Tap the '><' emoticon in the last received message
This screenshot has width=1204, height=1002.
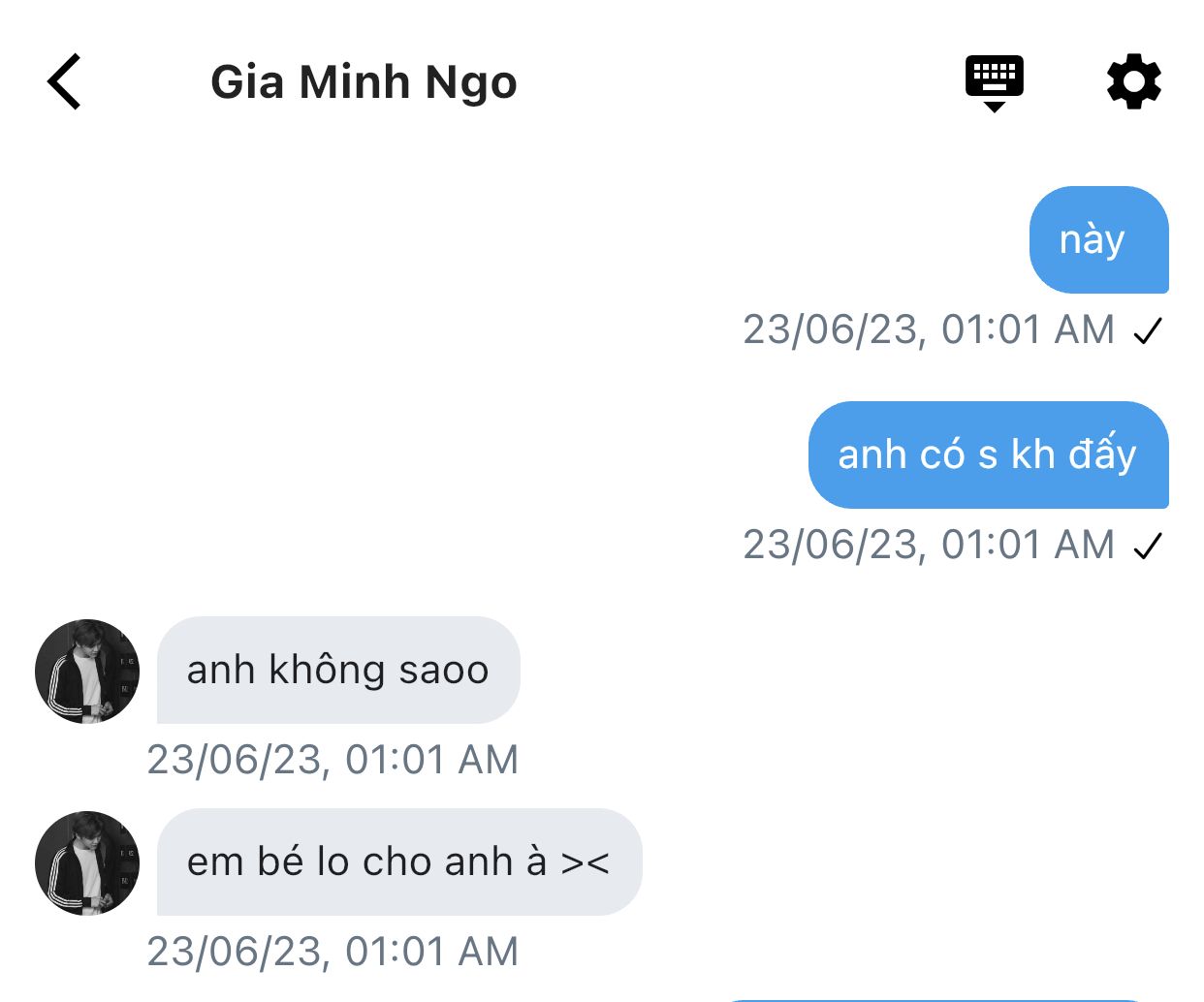point(586,862)
